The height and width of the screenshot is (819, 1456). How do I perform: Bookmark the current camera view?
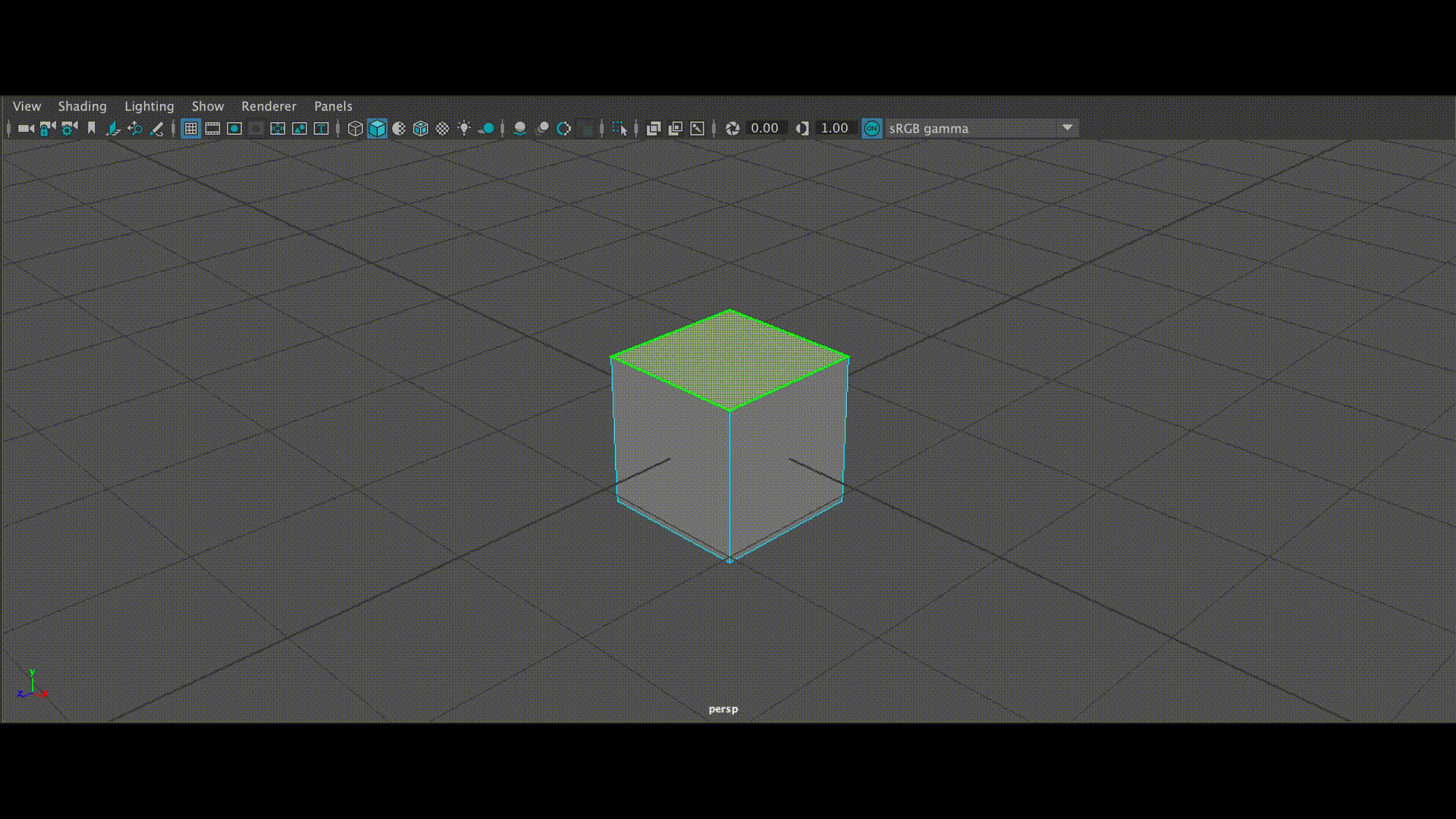coord(91,128)
